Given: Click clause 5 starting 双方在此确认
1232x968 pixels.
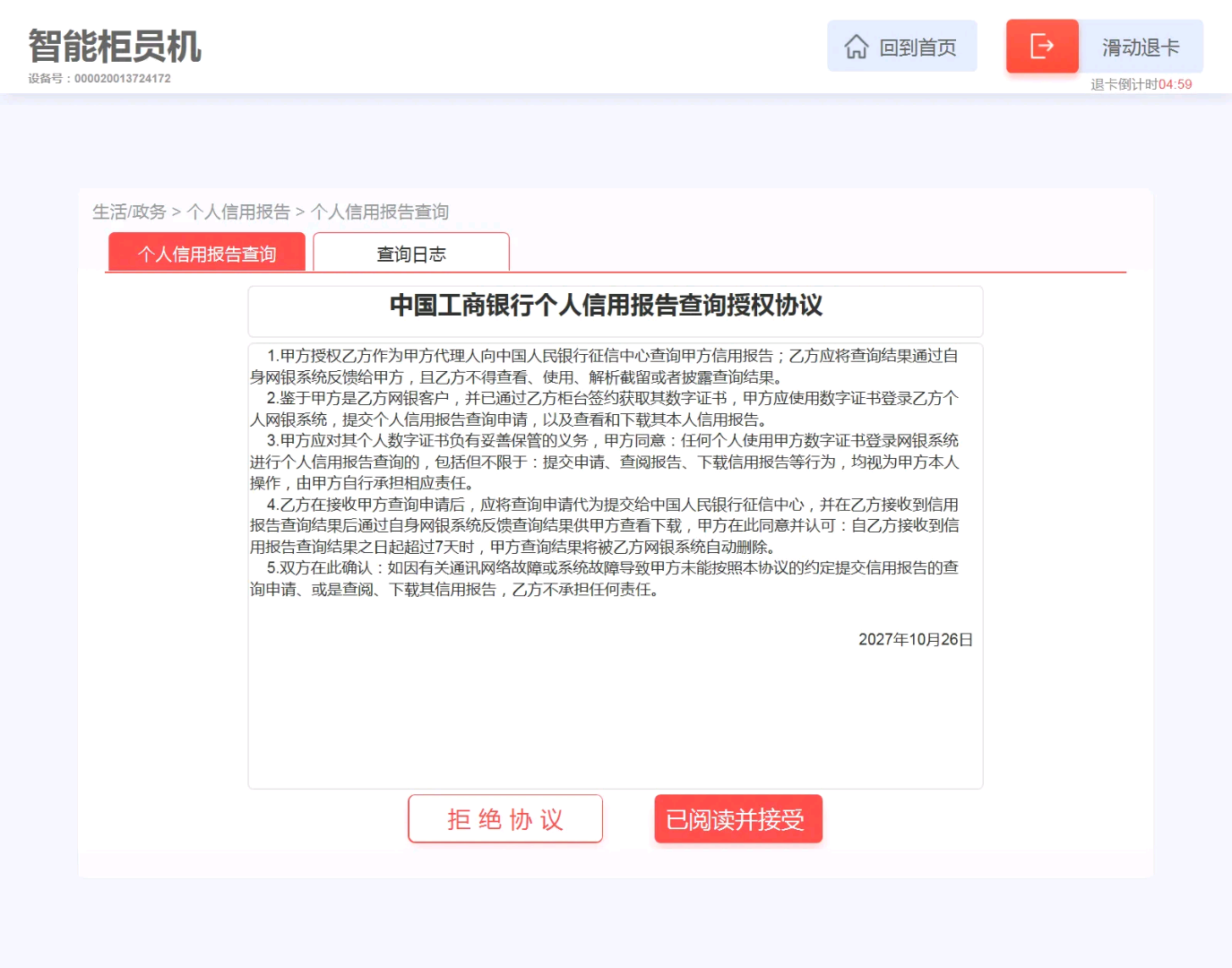Looking at the screenshot, I should point(605,578).
